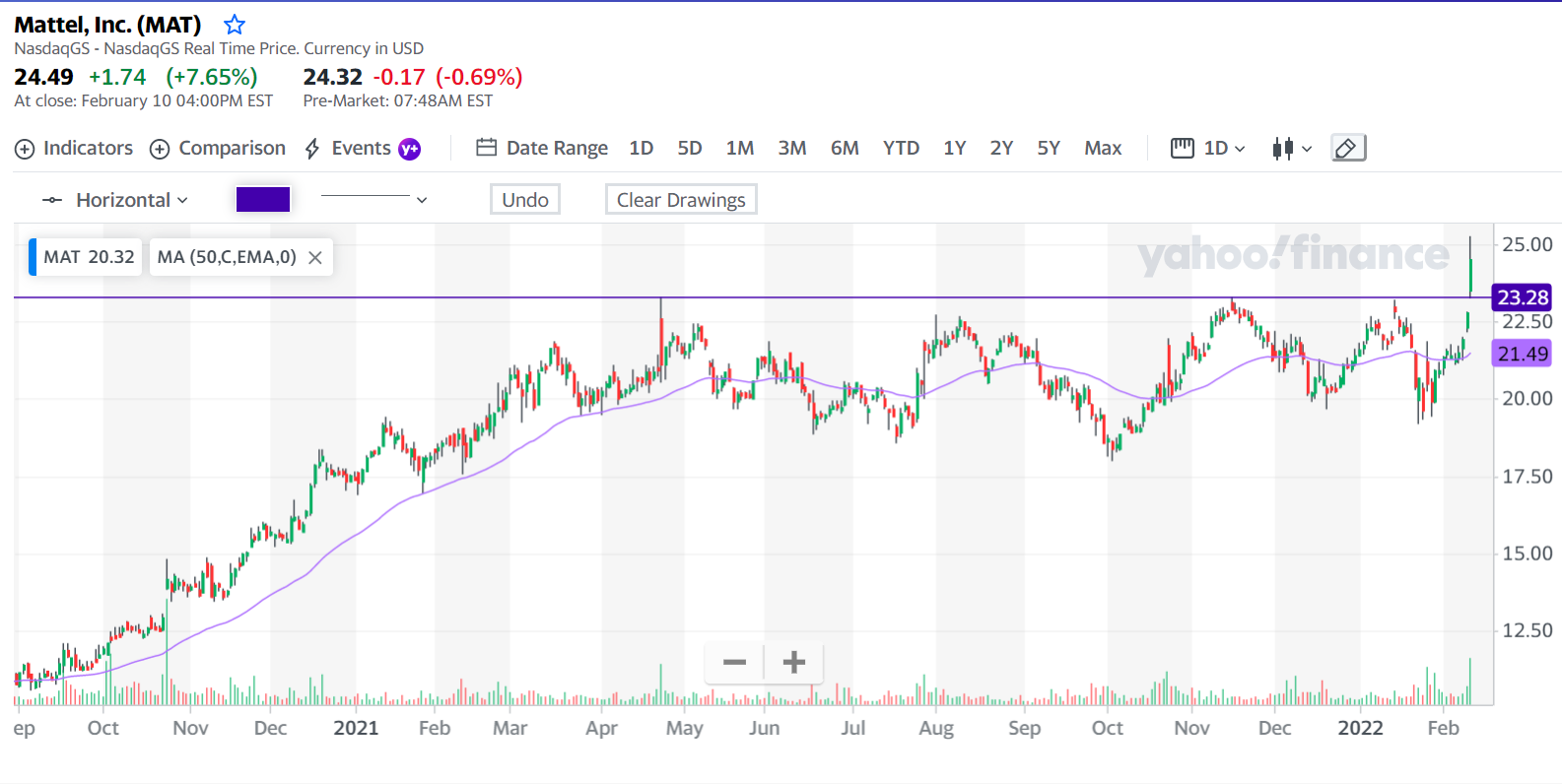Click the MA (50,C,EMA,0) indicator label

(227, 257)
